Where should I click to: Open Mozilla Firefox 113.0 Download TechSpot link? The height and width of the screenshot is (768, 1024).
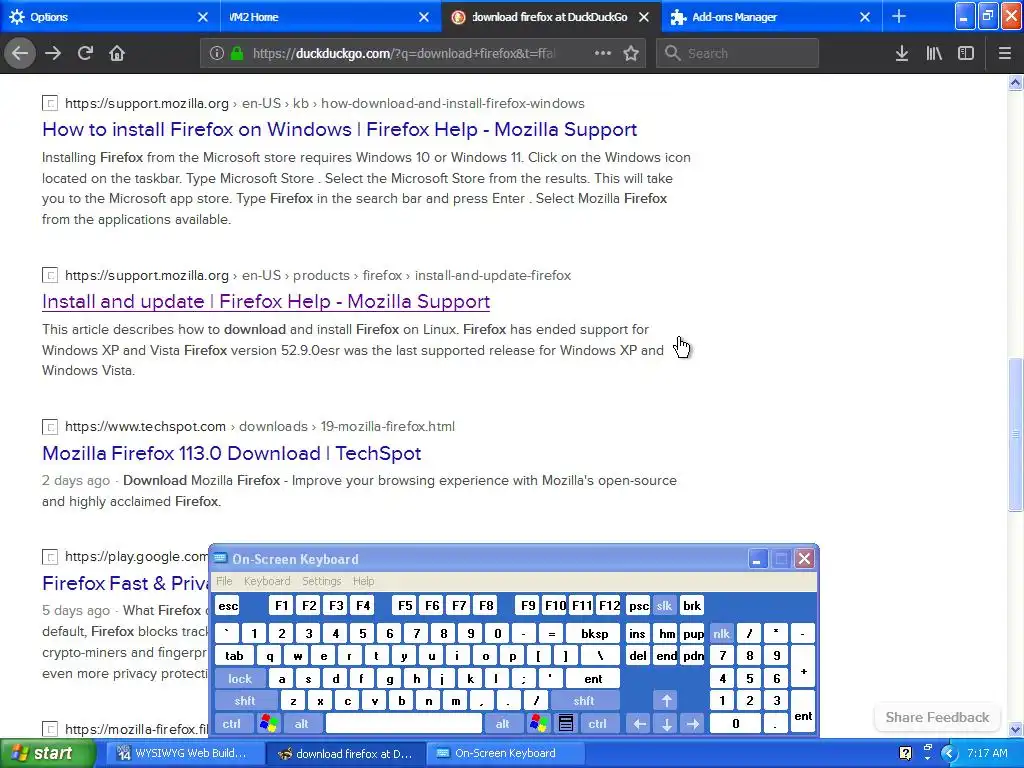pyautogui.click(x=231, y=453)
